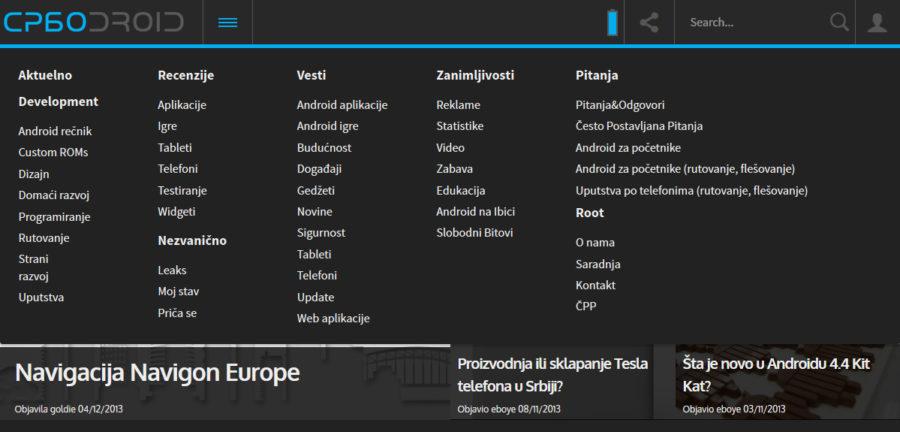The image size is (900, 432).
Task: Open Tableti under Recenzije
Action: 175,147
